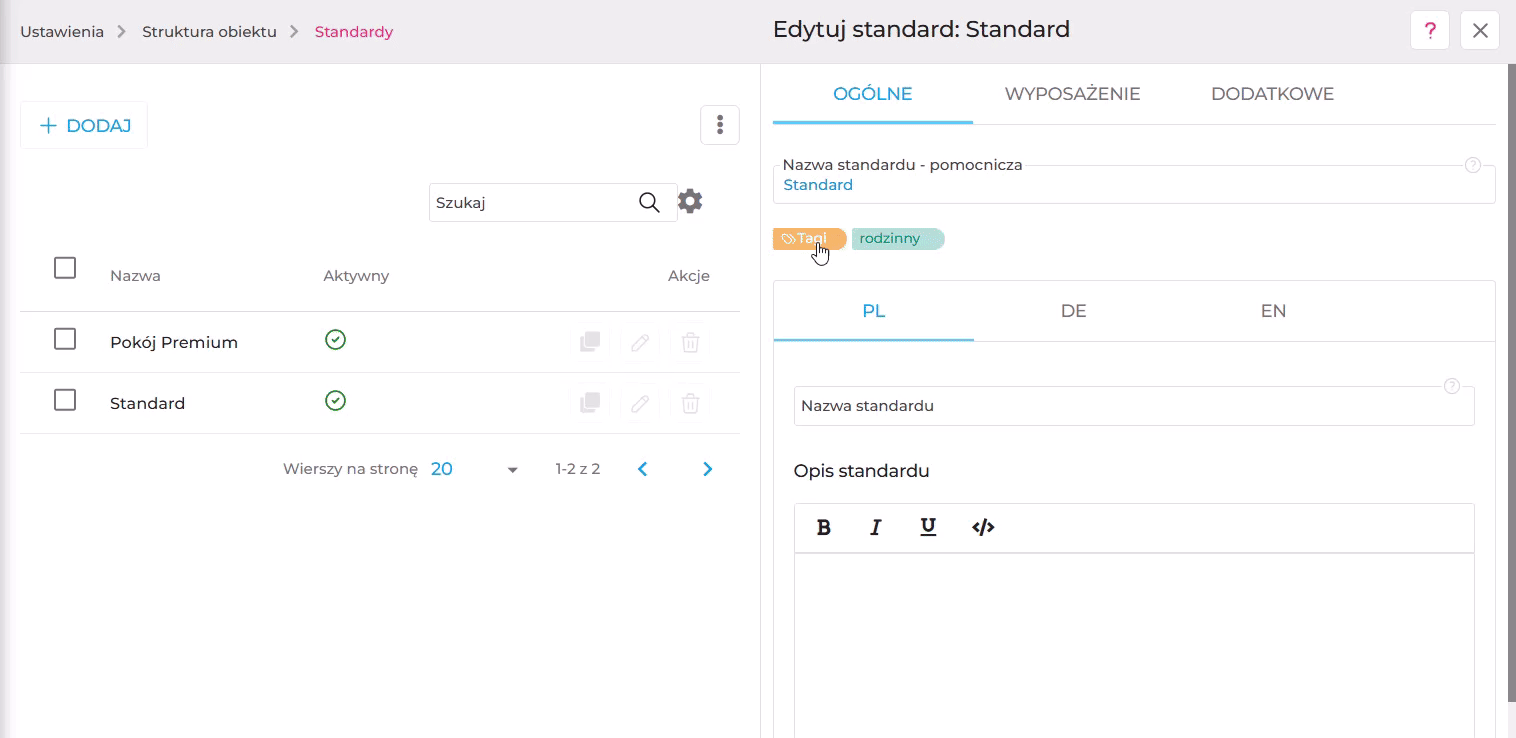This screenshot has height=738, width=1516.
Task: Go to previous page arrow
Action: point(643,469)
